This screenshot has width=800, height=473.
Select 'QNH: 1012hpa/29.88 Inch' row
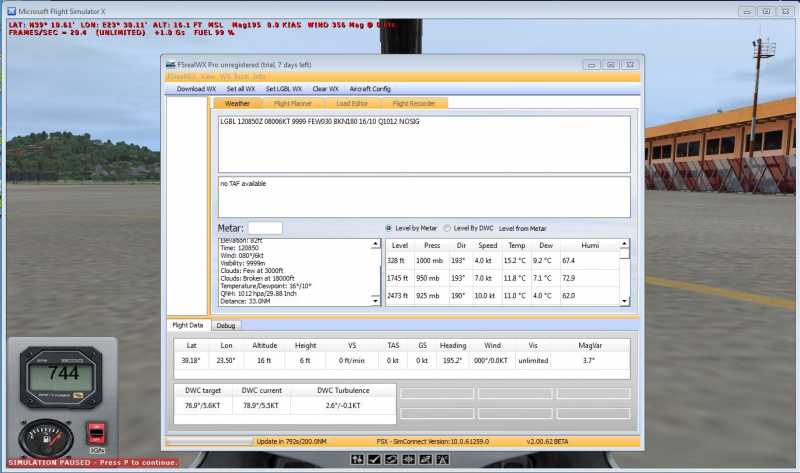258,294
